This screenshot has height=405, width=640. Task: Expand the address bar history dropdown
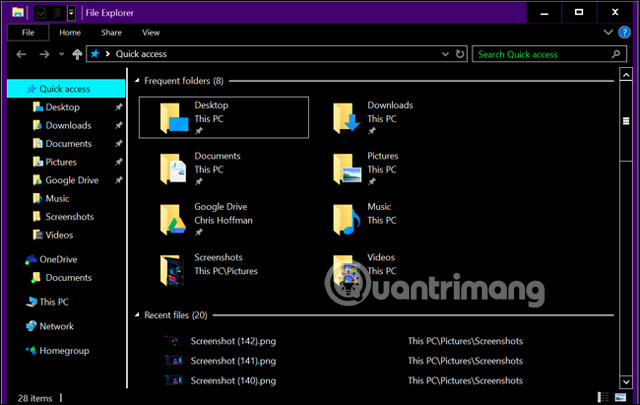445,54
